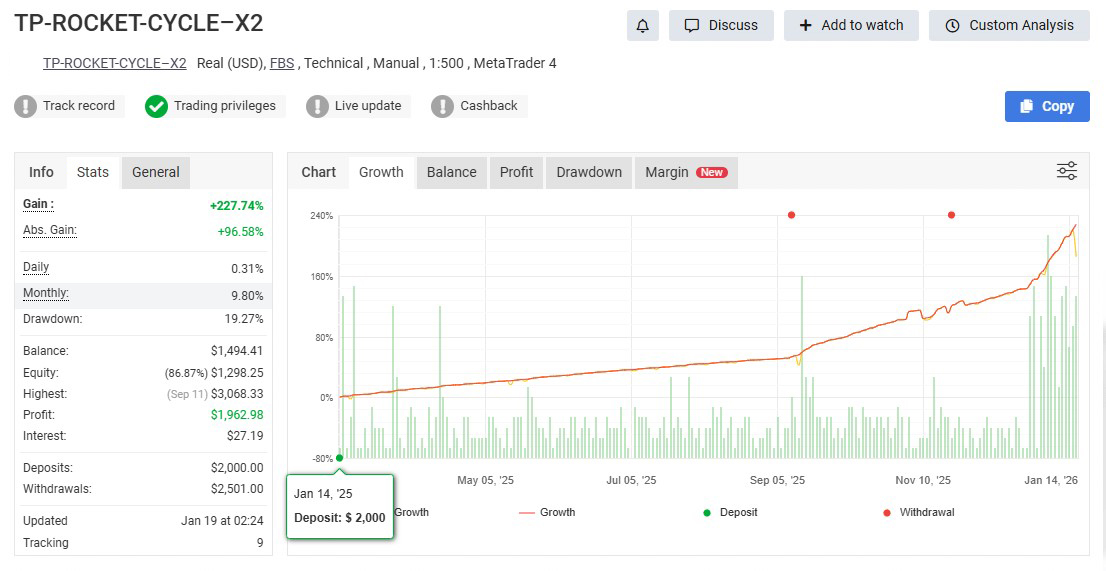Viewport: 1106px width, 571px height.
Task: Open the FBS broker link
Action: [x=282, y=63]
